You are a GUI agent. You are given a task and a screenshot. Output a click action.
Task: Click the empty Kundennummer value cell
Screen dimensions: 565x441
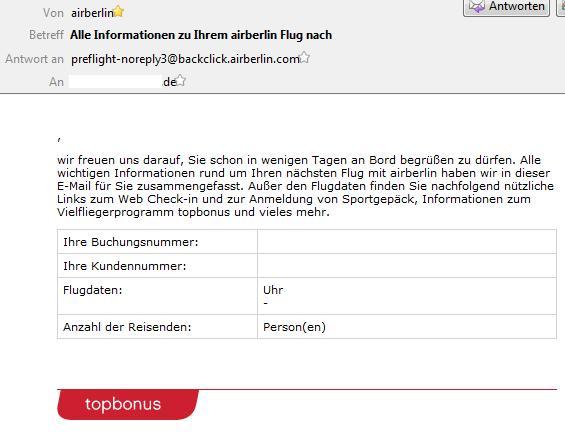pyautogui.click(x=407, y=266)
